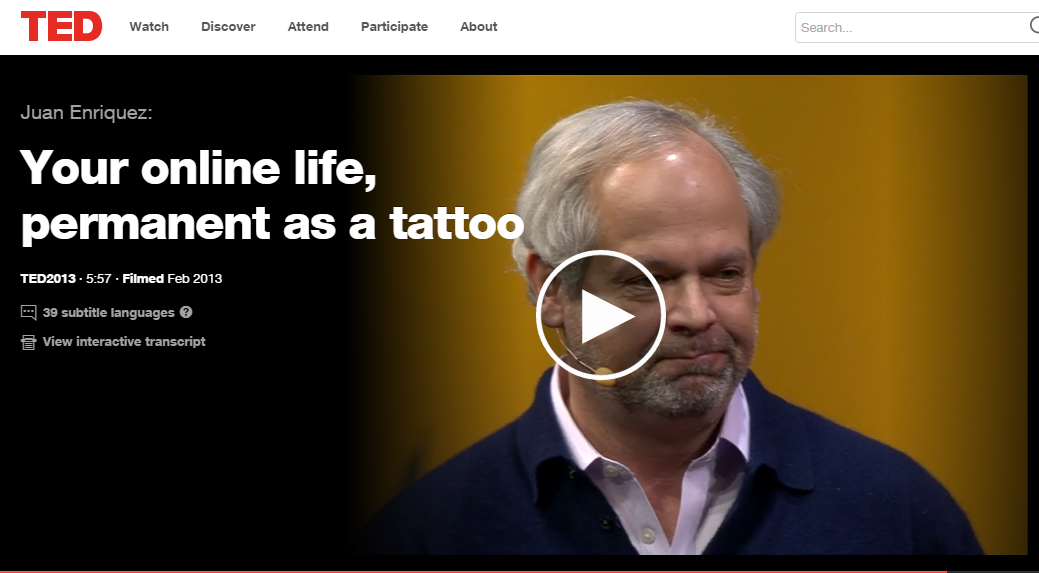Open the subtitle languages help question mark

pyautogui.click(x=186, y=312)
